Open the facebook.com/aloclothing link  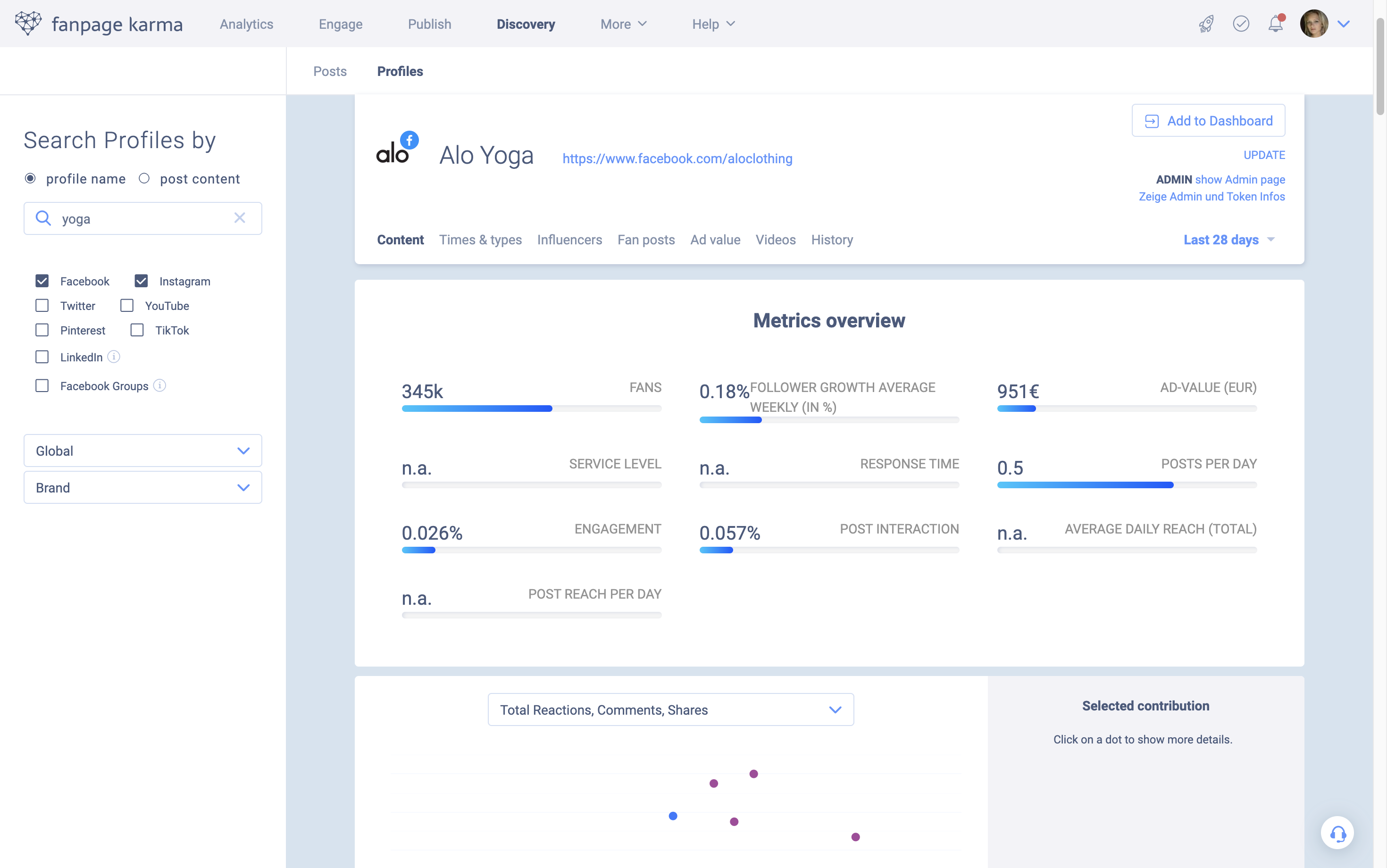point(677,159)
